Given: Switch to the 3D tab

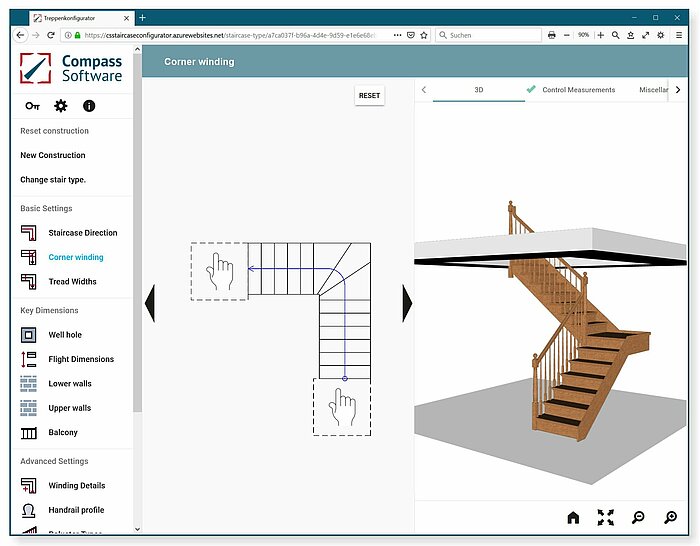Looking at the screenshot, I should pyautogui.click(x=479, y=90).
